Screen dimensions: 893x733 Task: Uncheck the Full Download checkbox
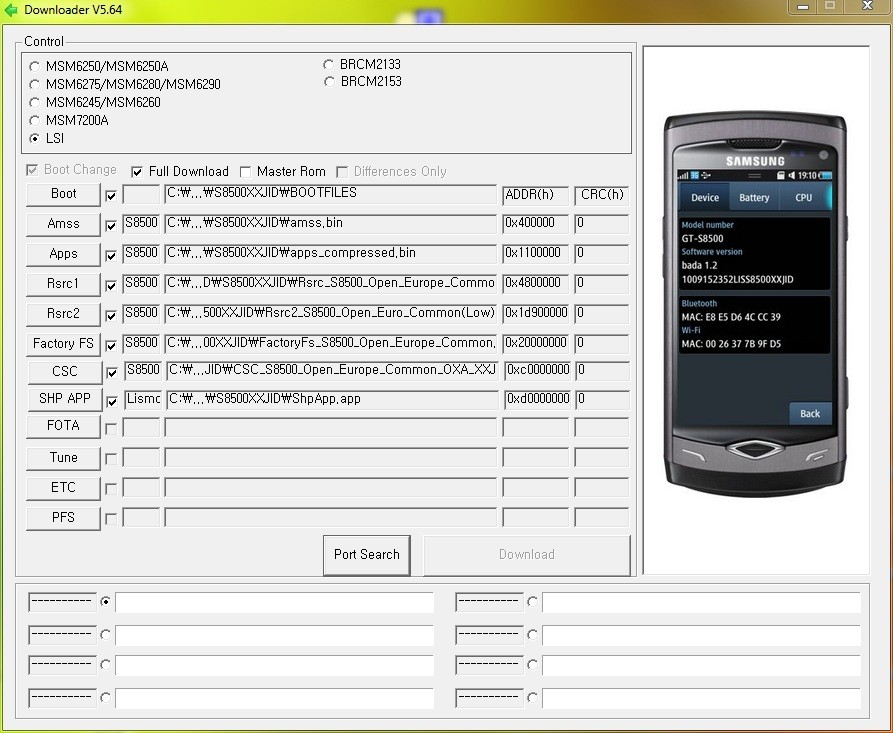point(137,172)
